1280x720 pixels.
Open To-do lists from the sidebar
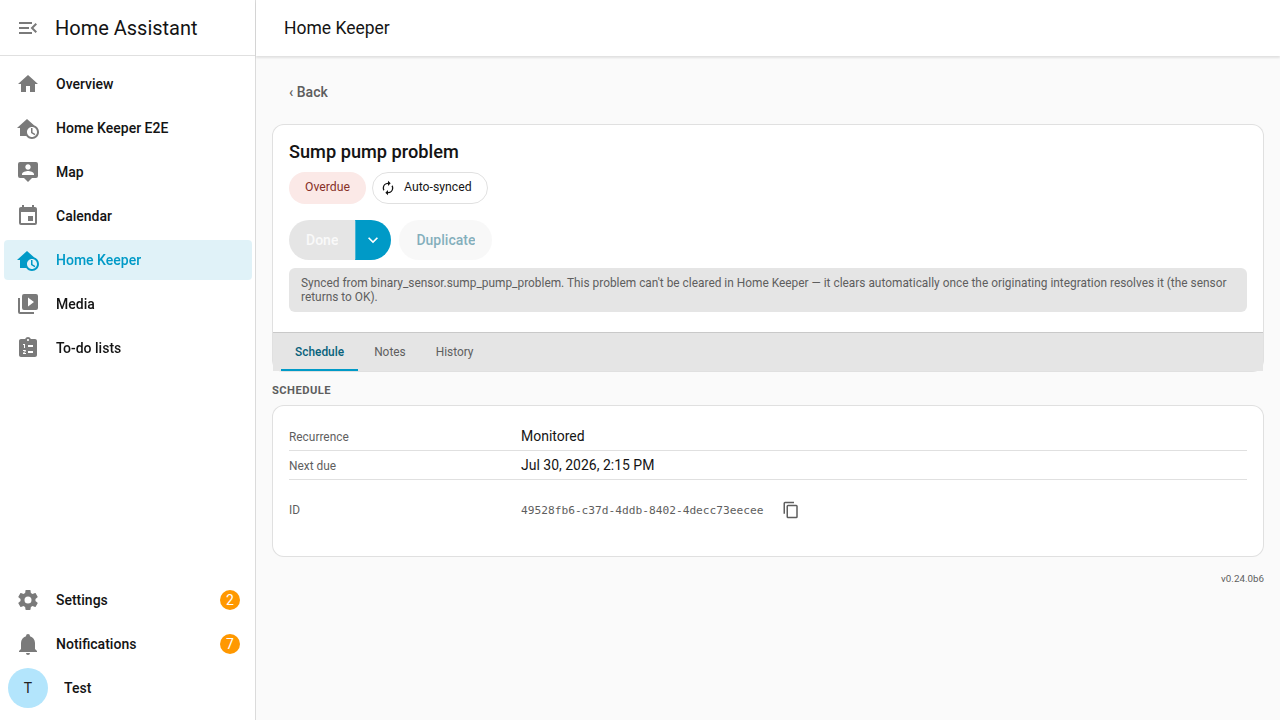pos(128,348)
